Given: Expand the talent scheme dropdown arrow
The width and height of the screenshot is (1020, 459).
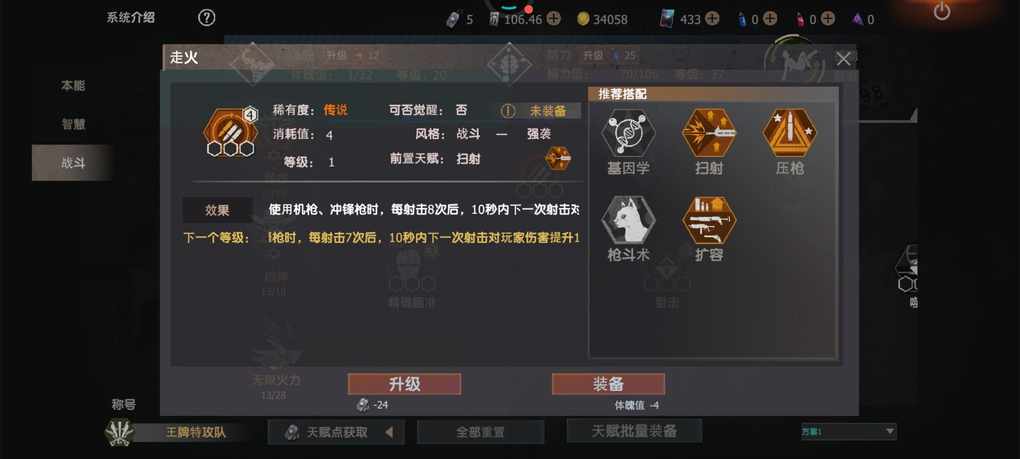Looking at the screenshot, I should click(890, 431).
